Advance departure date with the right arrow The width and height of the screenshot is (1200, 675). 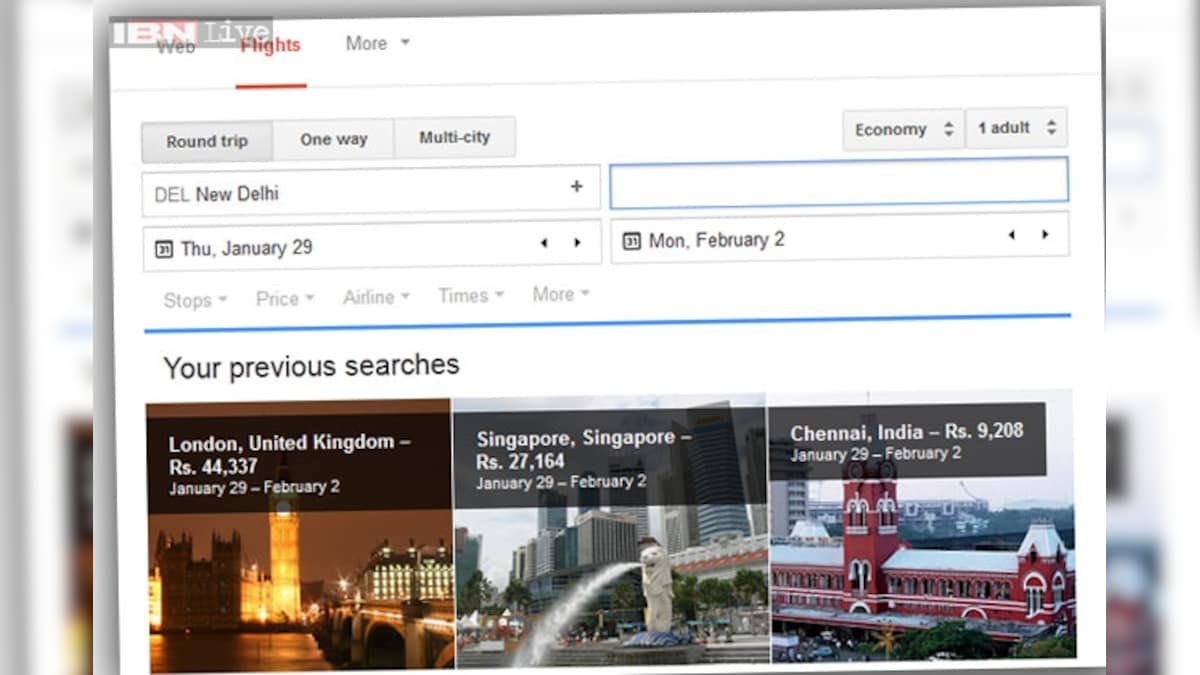coord(577,243)
